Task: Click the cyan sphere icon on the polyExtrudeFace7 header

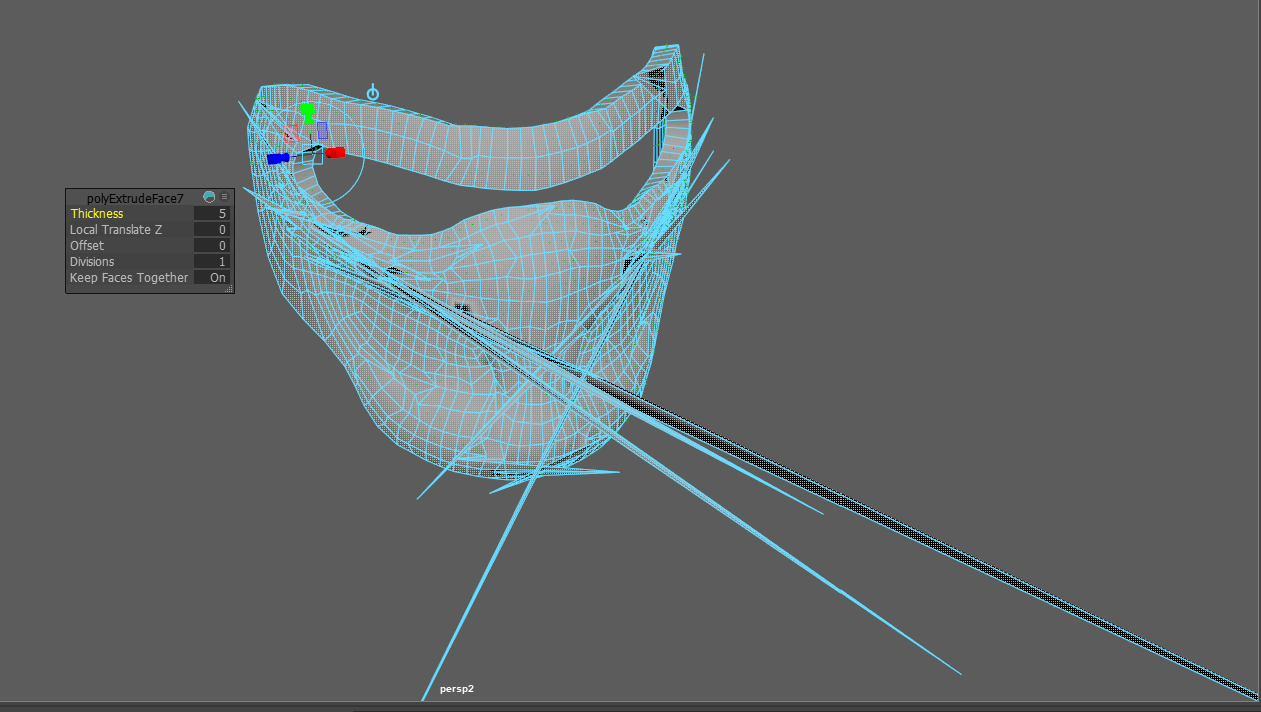Action: click(209, 198)
